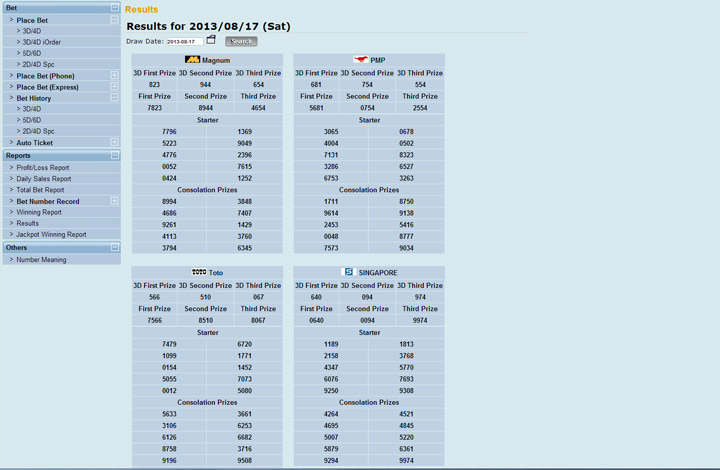Viewport: 720px width, 470px height.
Task: Expand the Auto Ticket submenu
Action: 114,143
